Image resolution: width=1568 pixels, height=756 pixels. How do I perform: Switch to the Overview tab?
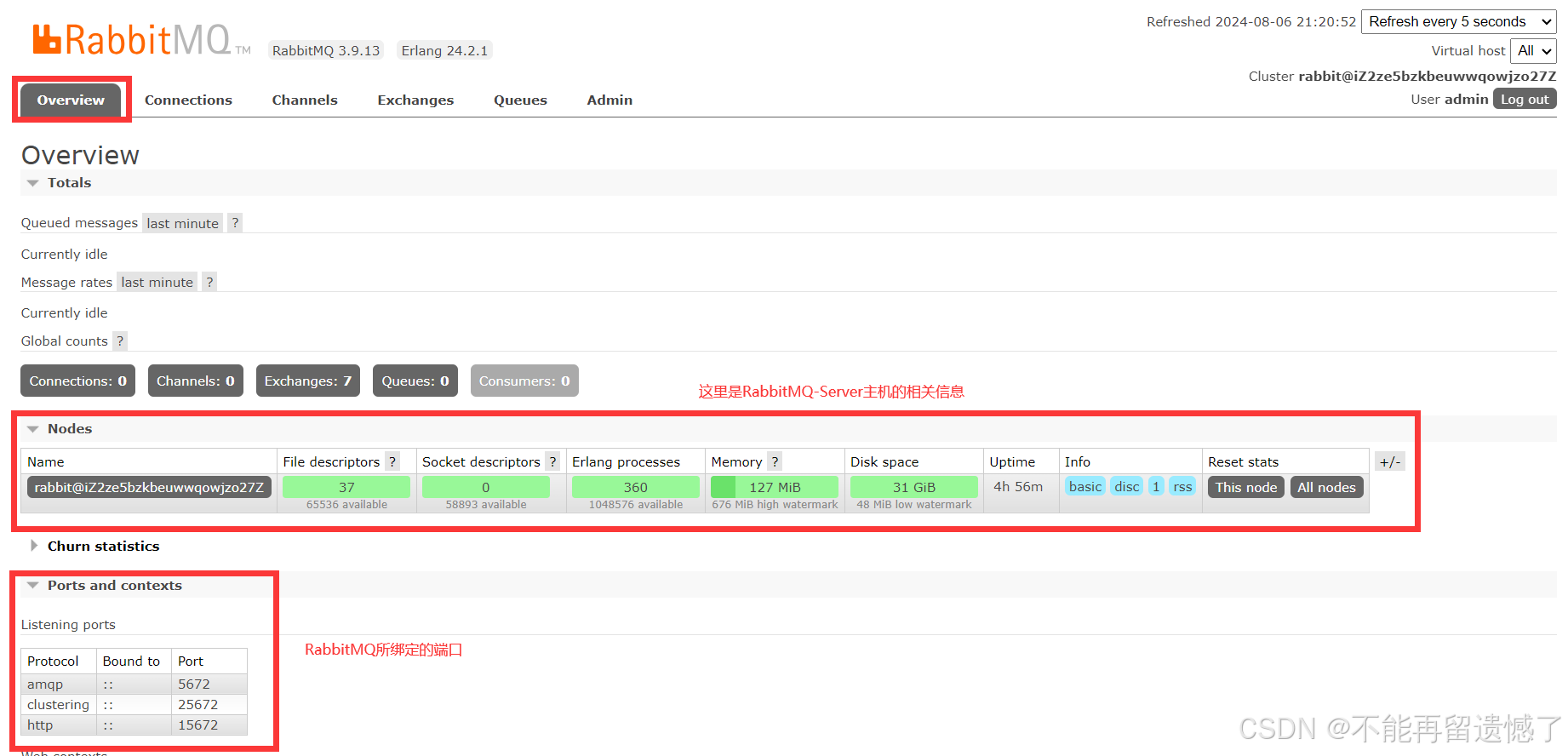(71, 100)
